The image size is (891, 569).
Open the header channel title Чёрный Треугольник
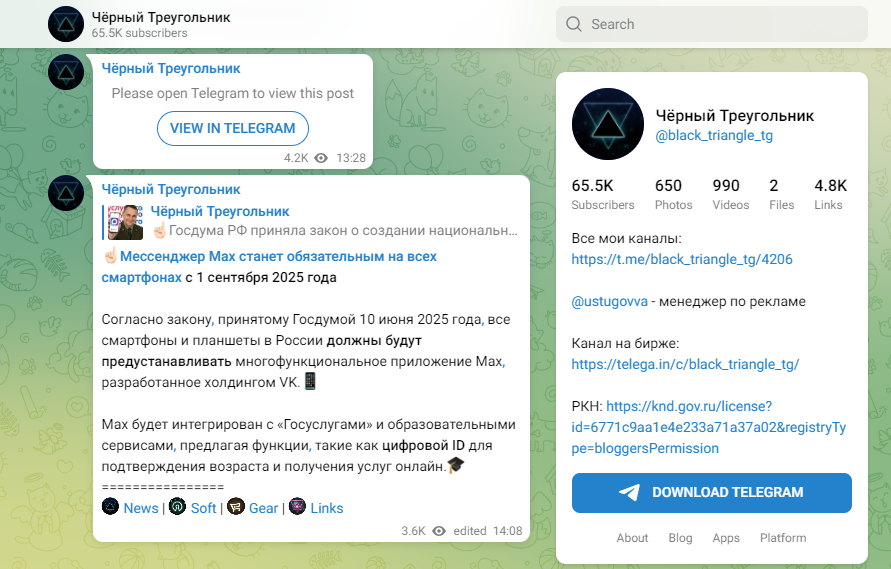coord(161,17)
